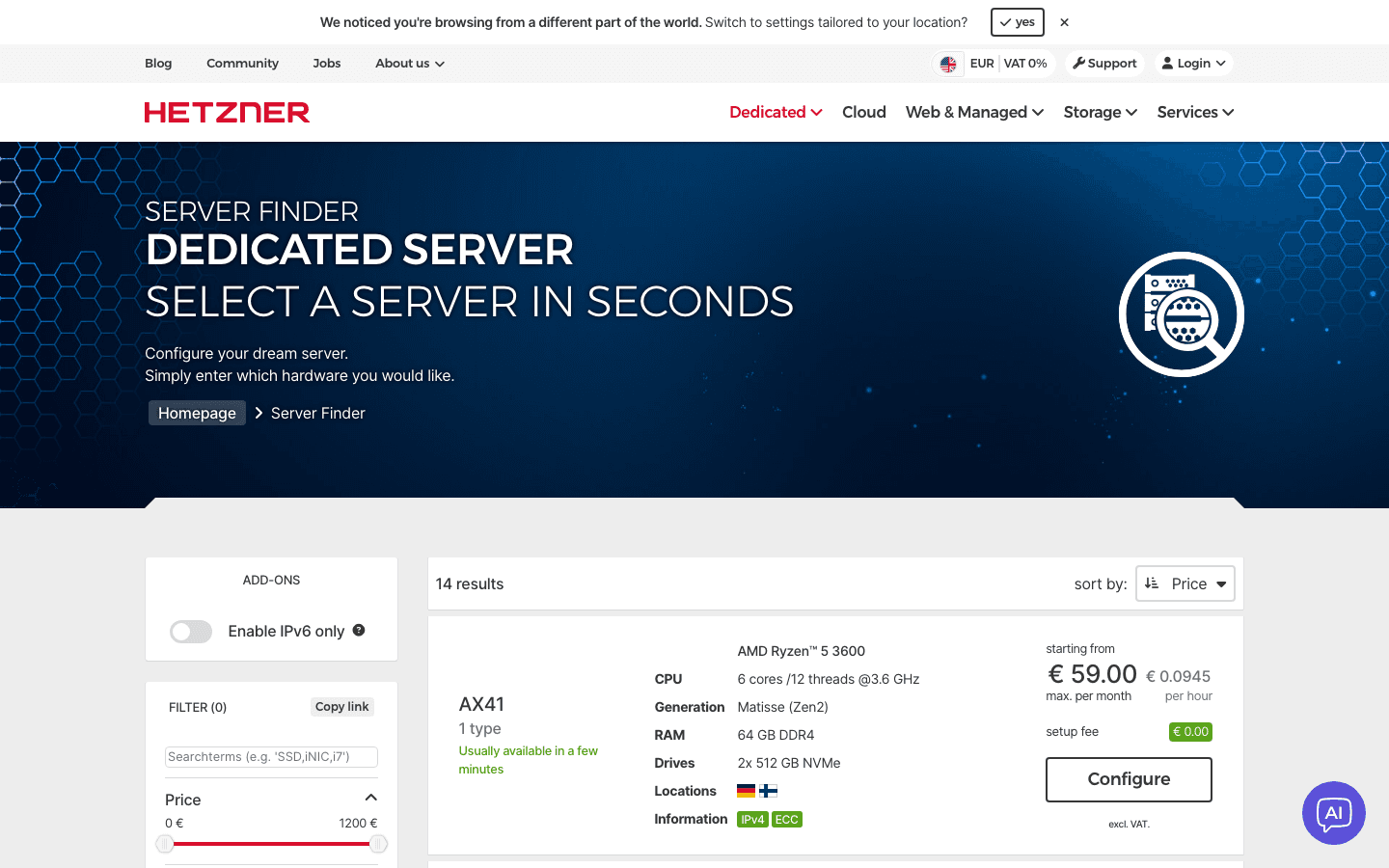Click the red price slider track
This screenshot has height=868, width=1389.
(x=272, y=844)
